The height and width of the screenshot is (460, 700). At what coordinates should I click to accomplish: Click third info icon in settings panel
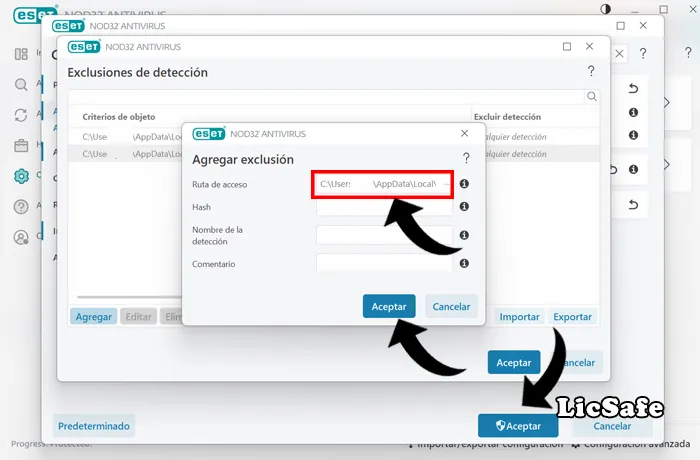[633, 169]
